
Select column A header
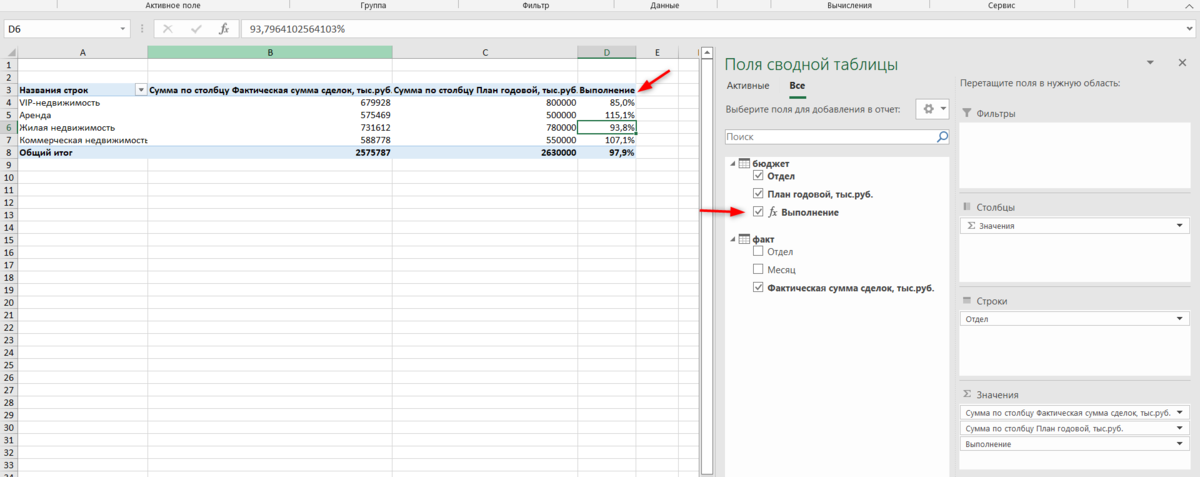coord(83,52)
